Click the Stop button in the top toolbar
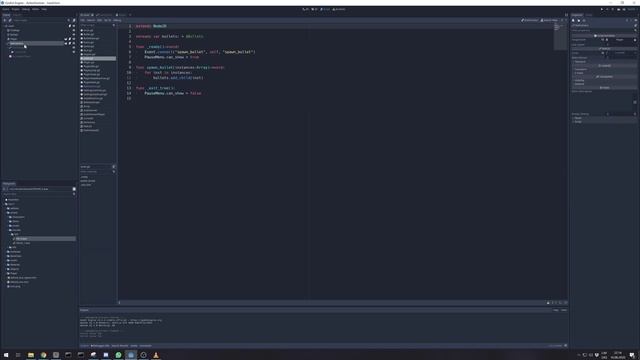640x360 pixels. 613,9
